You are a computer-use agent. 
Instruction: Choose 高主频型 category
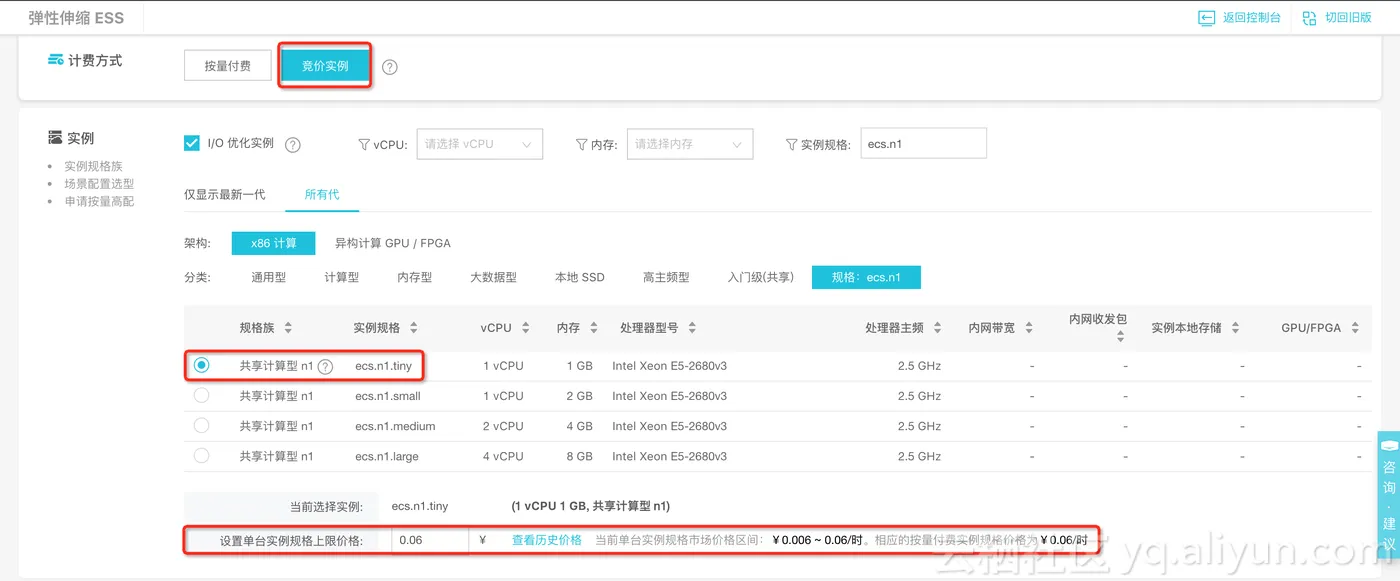pyautogui.click(x=667, y=277)
